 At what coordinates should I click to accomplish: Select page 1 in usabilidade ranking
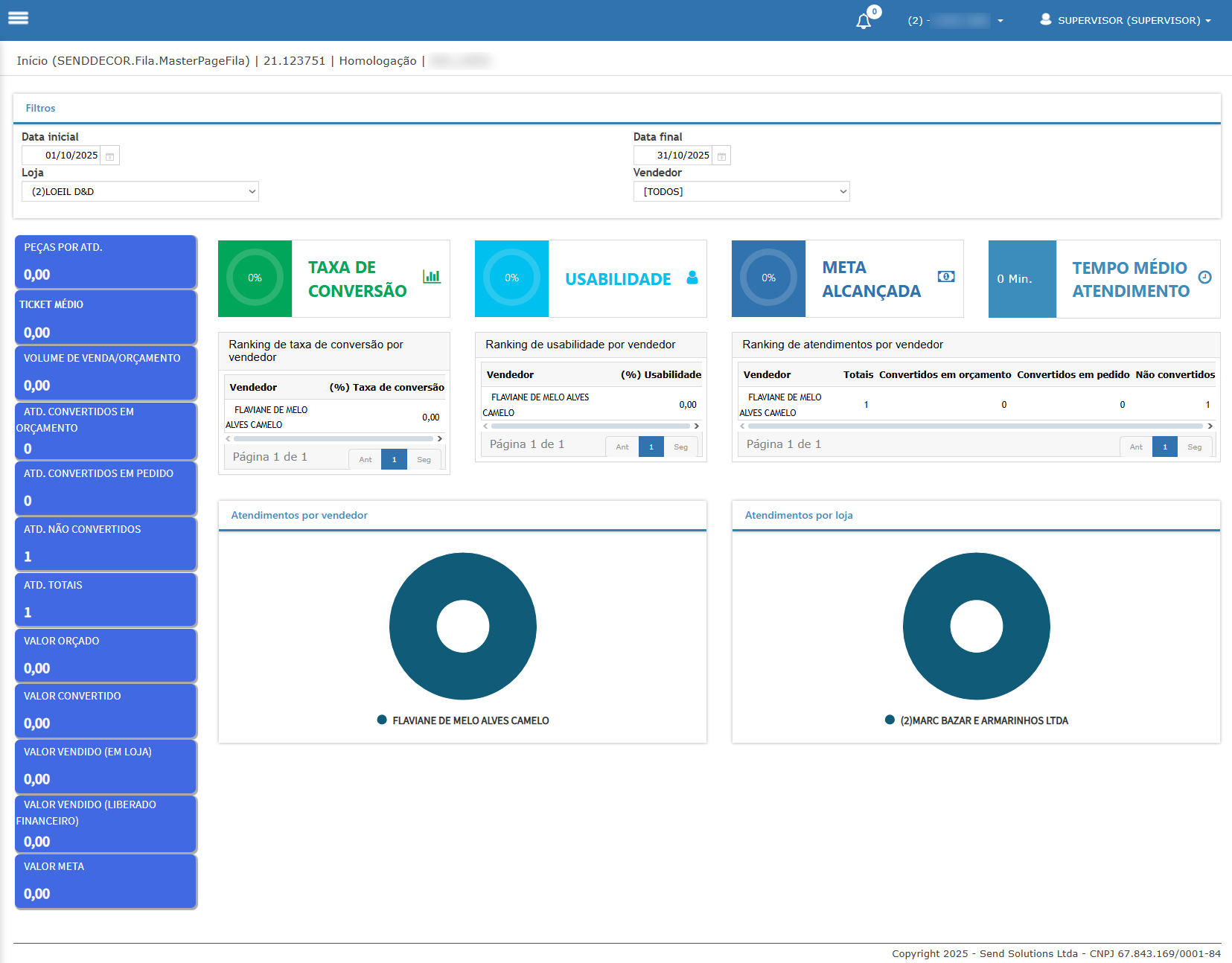click(651, 447)
